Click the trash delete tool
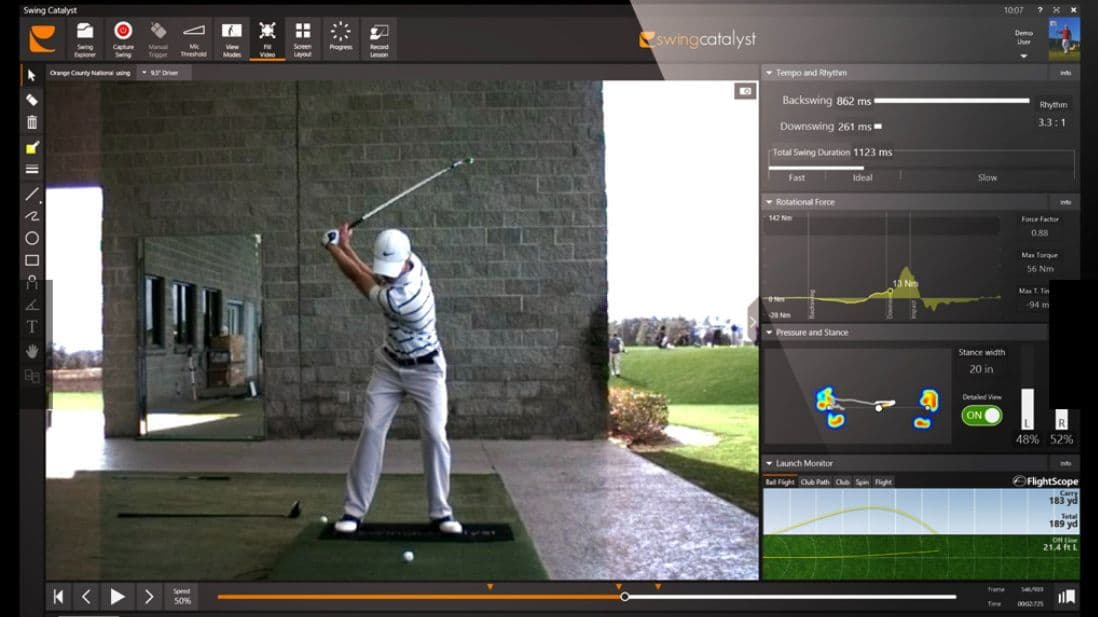Viewport: 1098px width, 617px height. point(32,122)
